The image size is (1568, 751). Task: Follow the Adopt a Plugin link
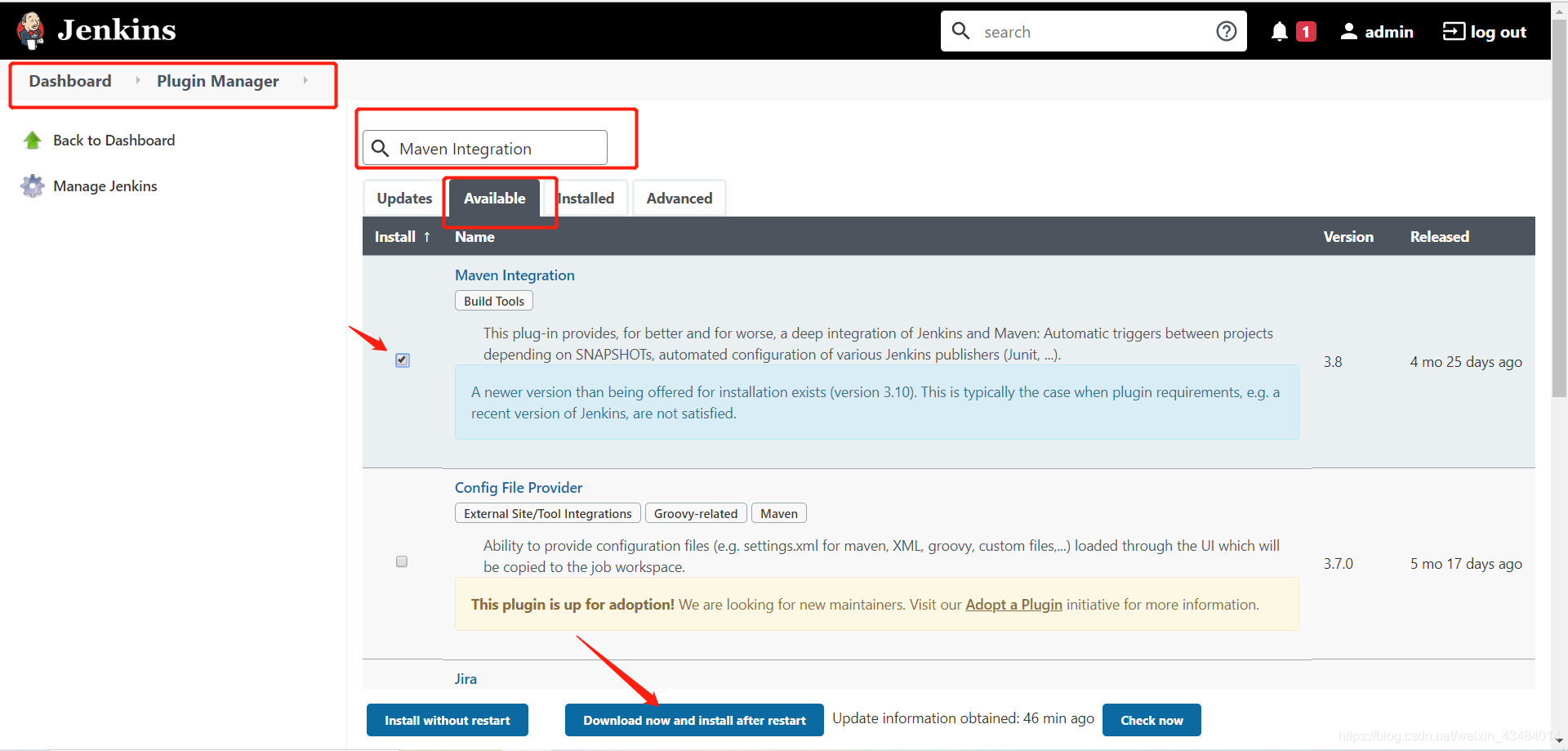click(x=1013, y=605)
